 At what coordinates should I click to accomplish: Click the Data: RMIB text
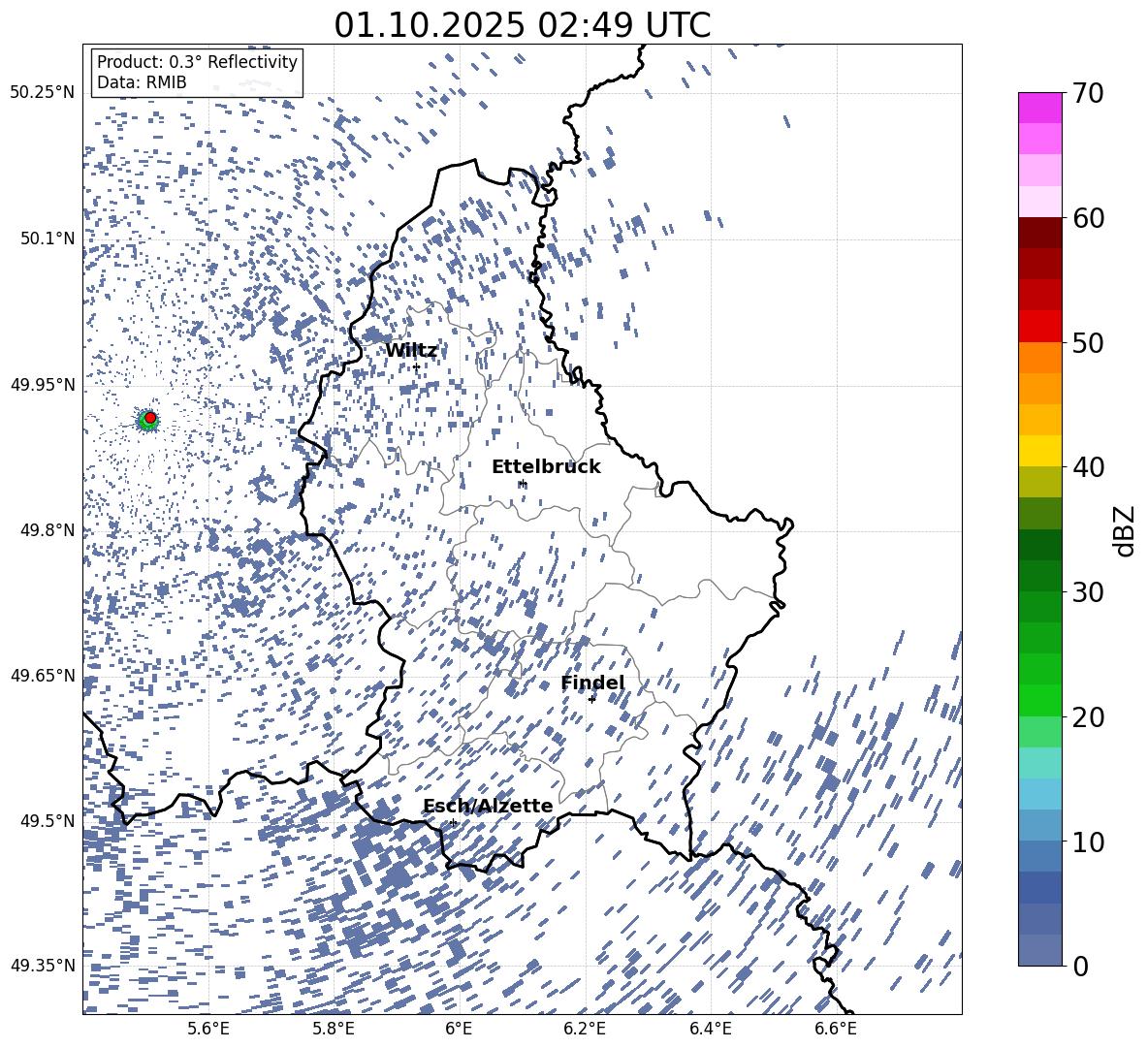click(x=142, y=82)
